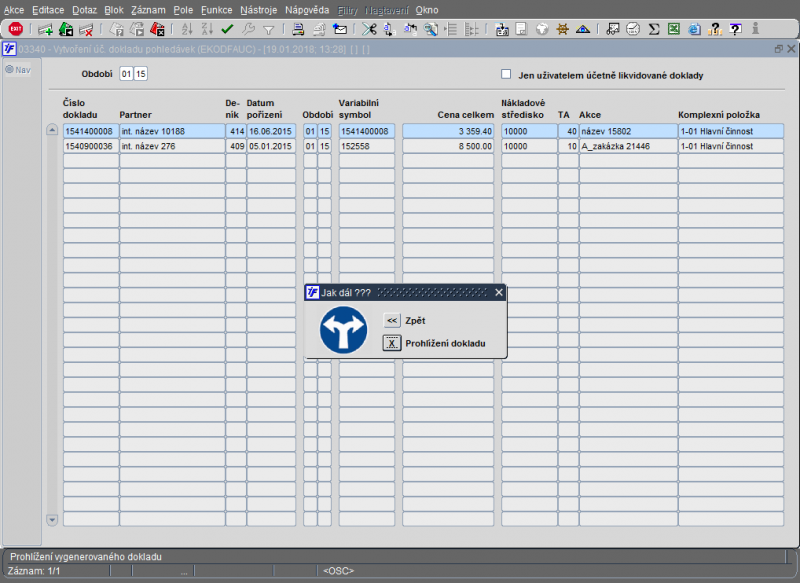This screenshot has height=583, width=800.
Task: Open the Záznam menu
Action: [x=148, y=9]
